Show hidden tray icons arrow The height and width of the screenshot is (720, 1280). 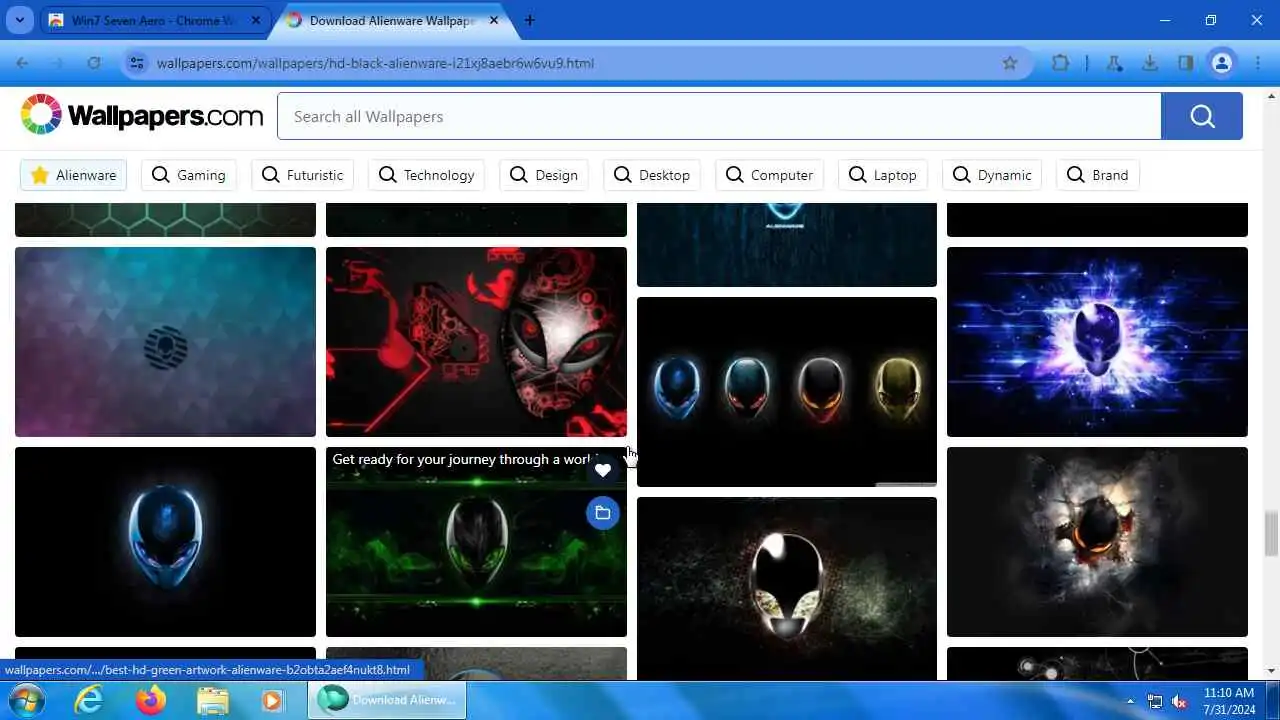tap(1130, 701)
